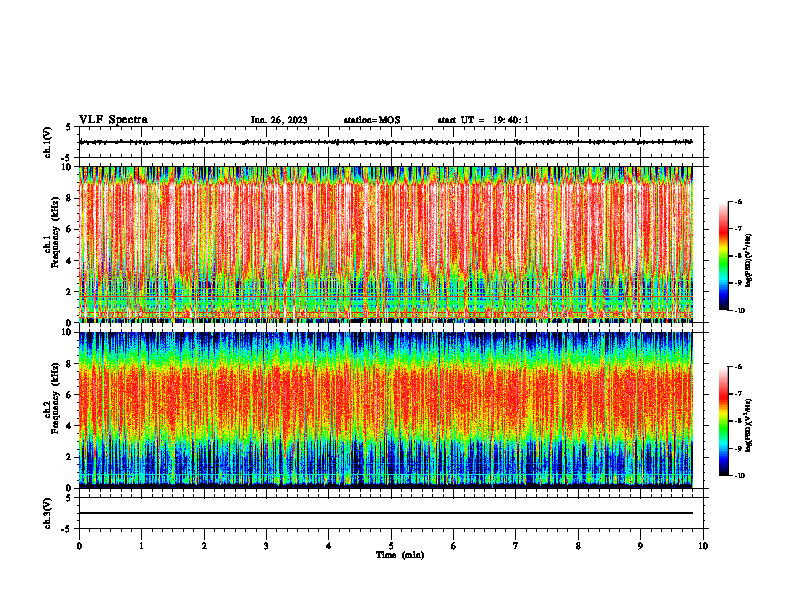
Task: Click time axis tick label "4"
Action: pos(329,546)
